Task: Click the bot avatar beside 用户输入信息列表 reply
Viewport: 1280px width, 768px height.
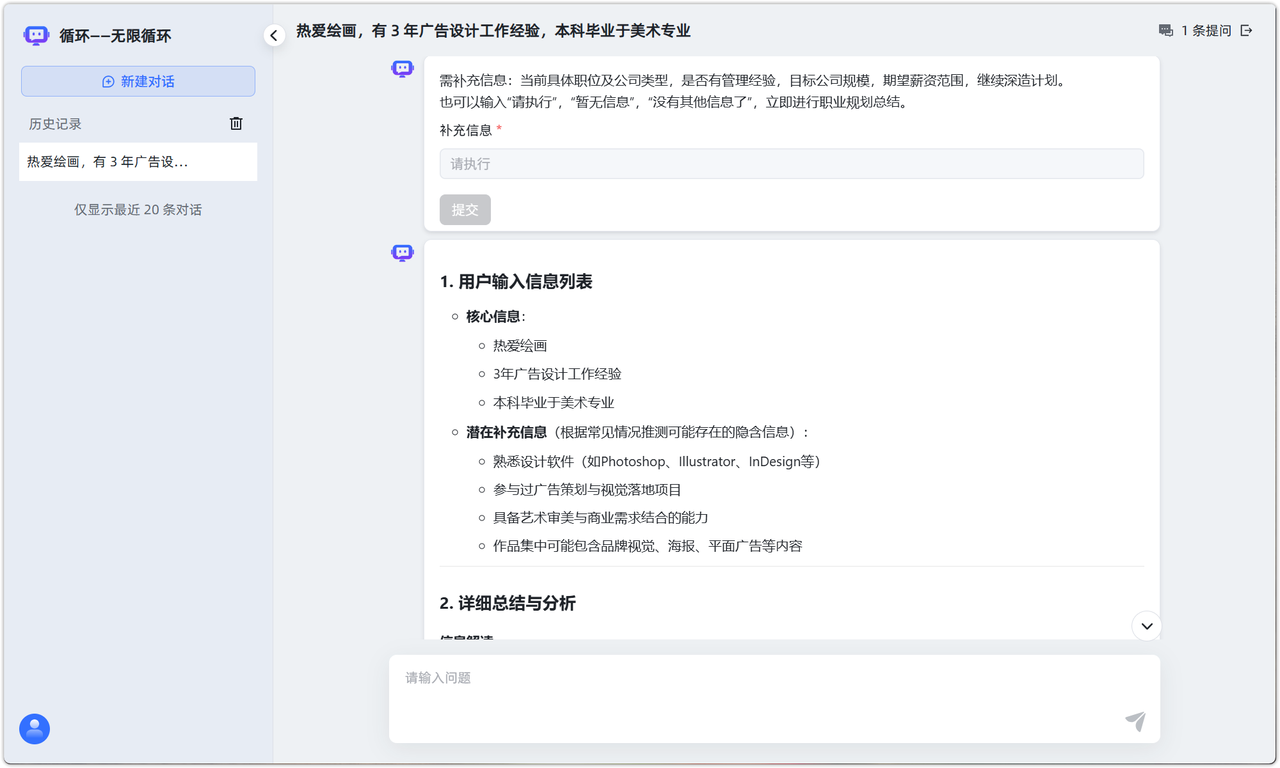Action: (402, 253)
